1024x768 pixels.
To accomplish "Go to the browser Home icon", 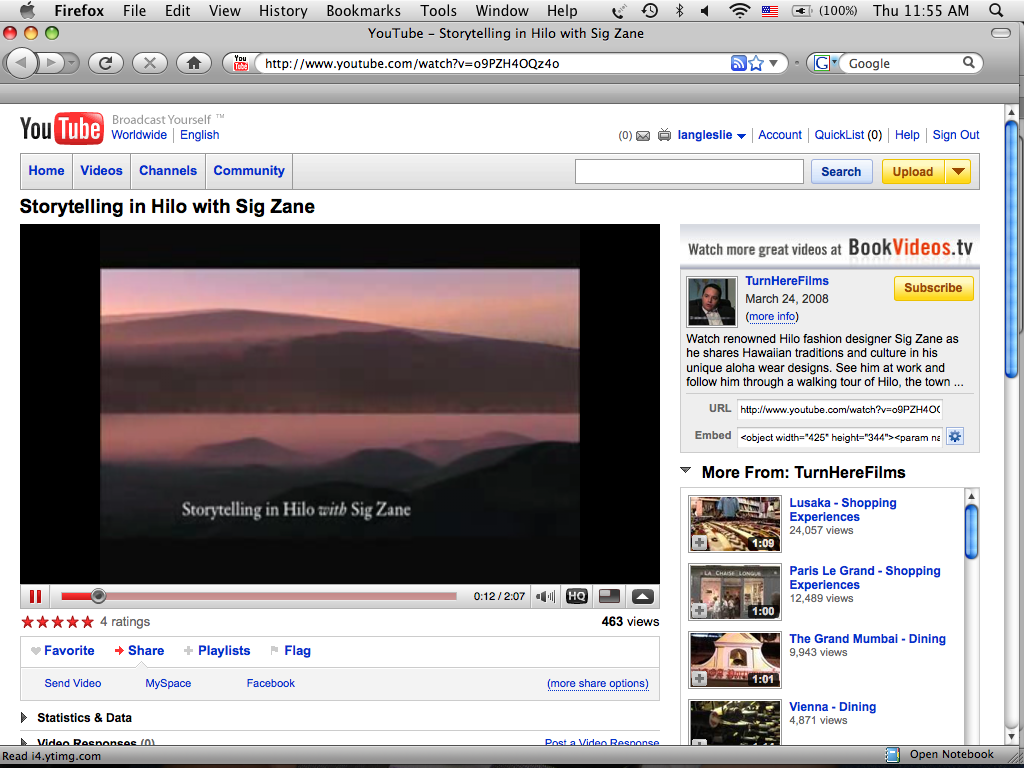I will coord(194,63).
